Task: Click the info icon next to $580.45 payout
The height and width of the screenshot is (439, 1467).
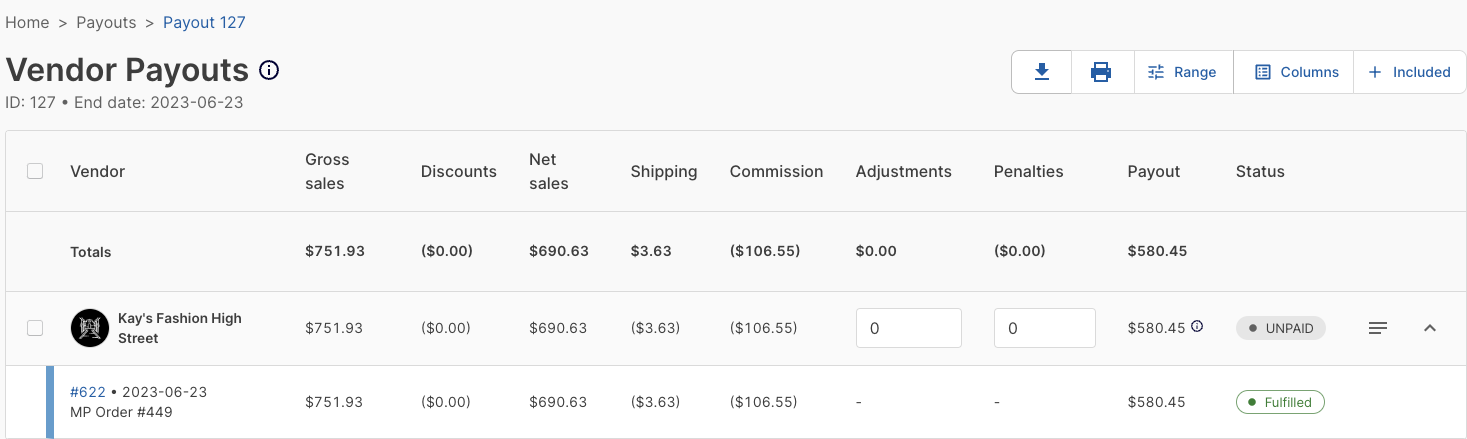Action: tap(1197, 326)
